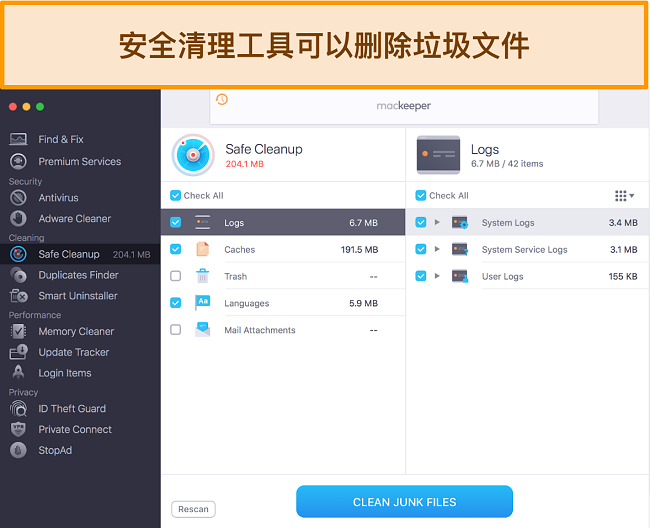Click the Mail Attachments label
This screenshot has width=650, height=528.
click(260, 330)
